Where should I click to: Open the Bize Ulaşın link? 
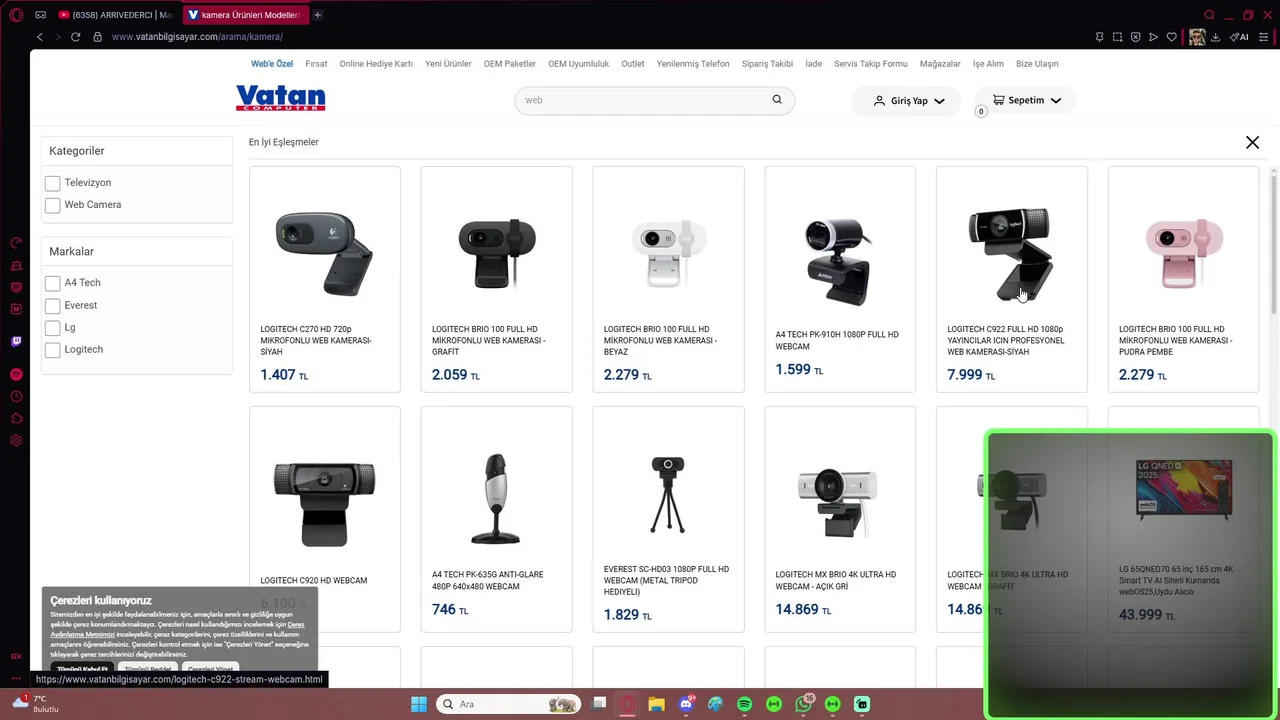pyautogui.click(x=1037, y=64)
